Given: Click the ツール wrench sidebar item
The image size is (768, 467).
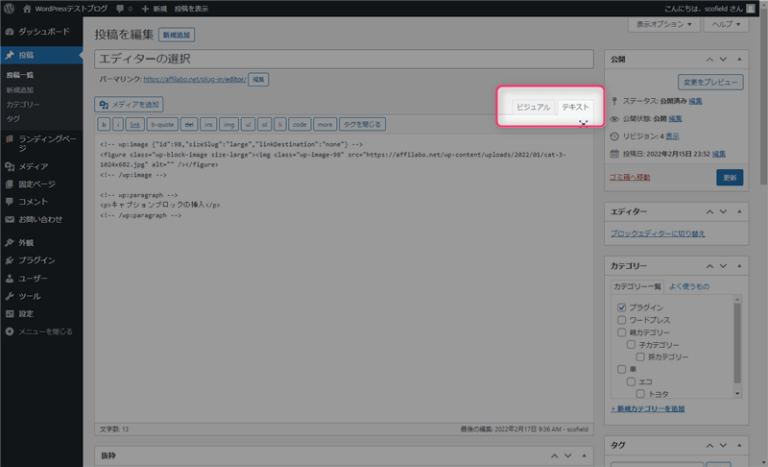Looking at the screenshot, I should point(29,296).
